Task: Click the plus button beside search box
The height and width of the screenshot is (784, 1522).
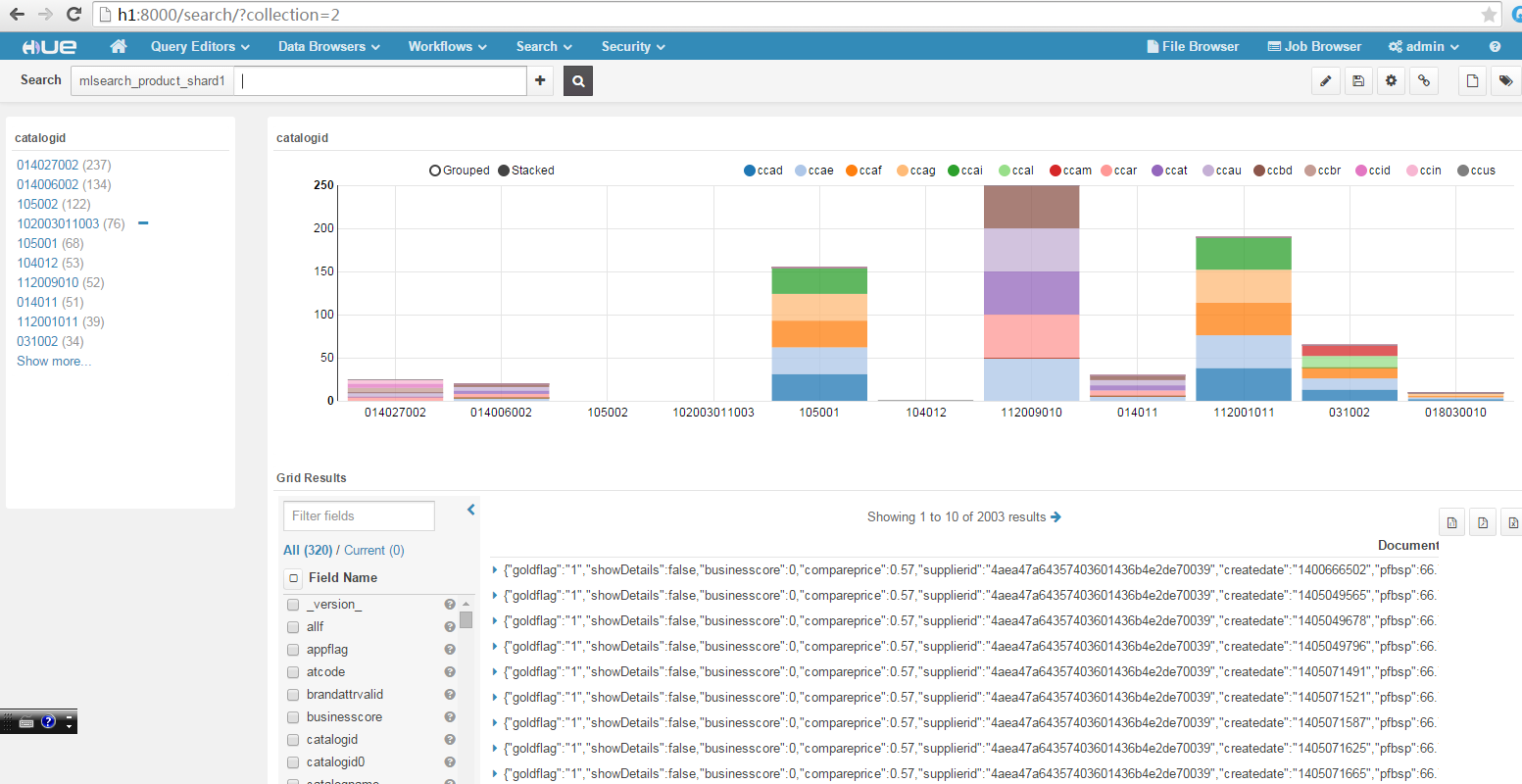Action: pyautogui.click(x=540, y=81)
